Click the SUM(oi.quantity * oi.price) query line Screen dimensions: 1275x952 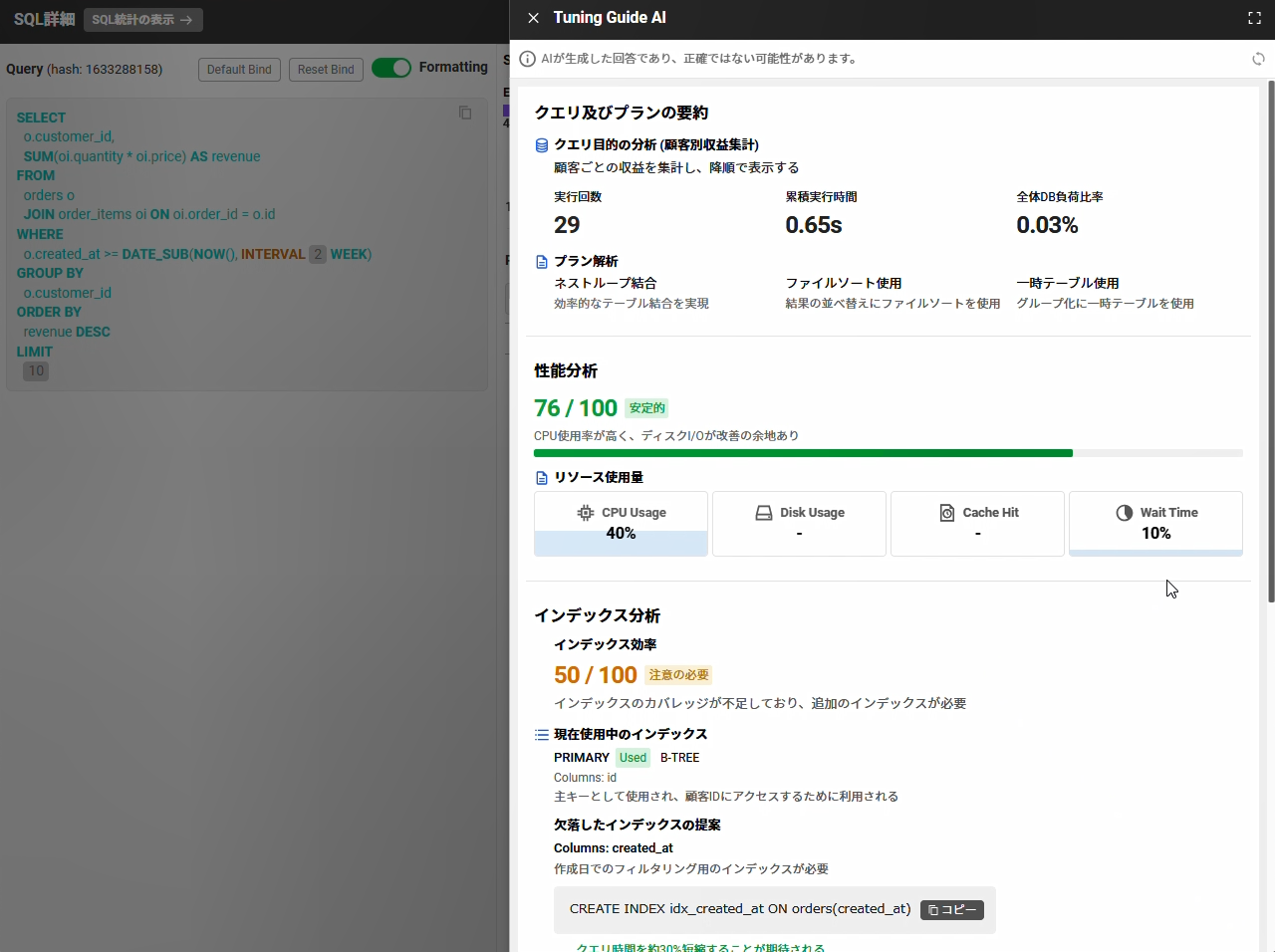coord(142,156)
